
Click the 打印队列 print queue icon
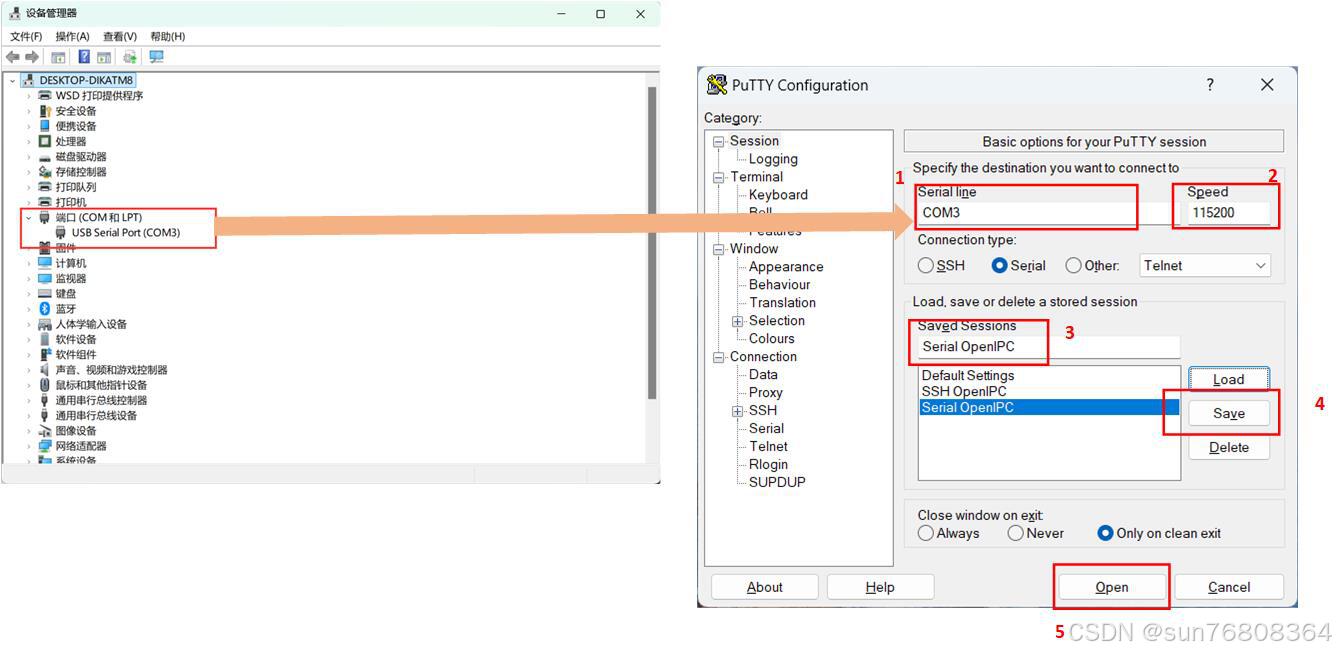(x=45, y=187)
